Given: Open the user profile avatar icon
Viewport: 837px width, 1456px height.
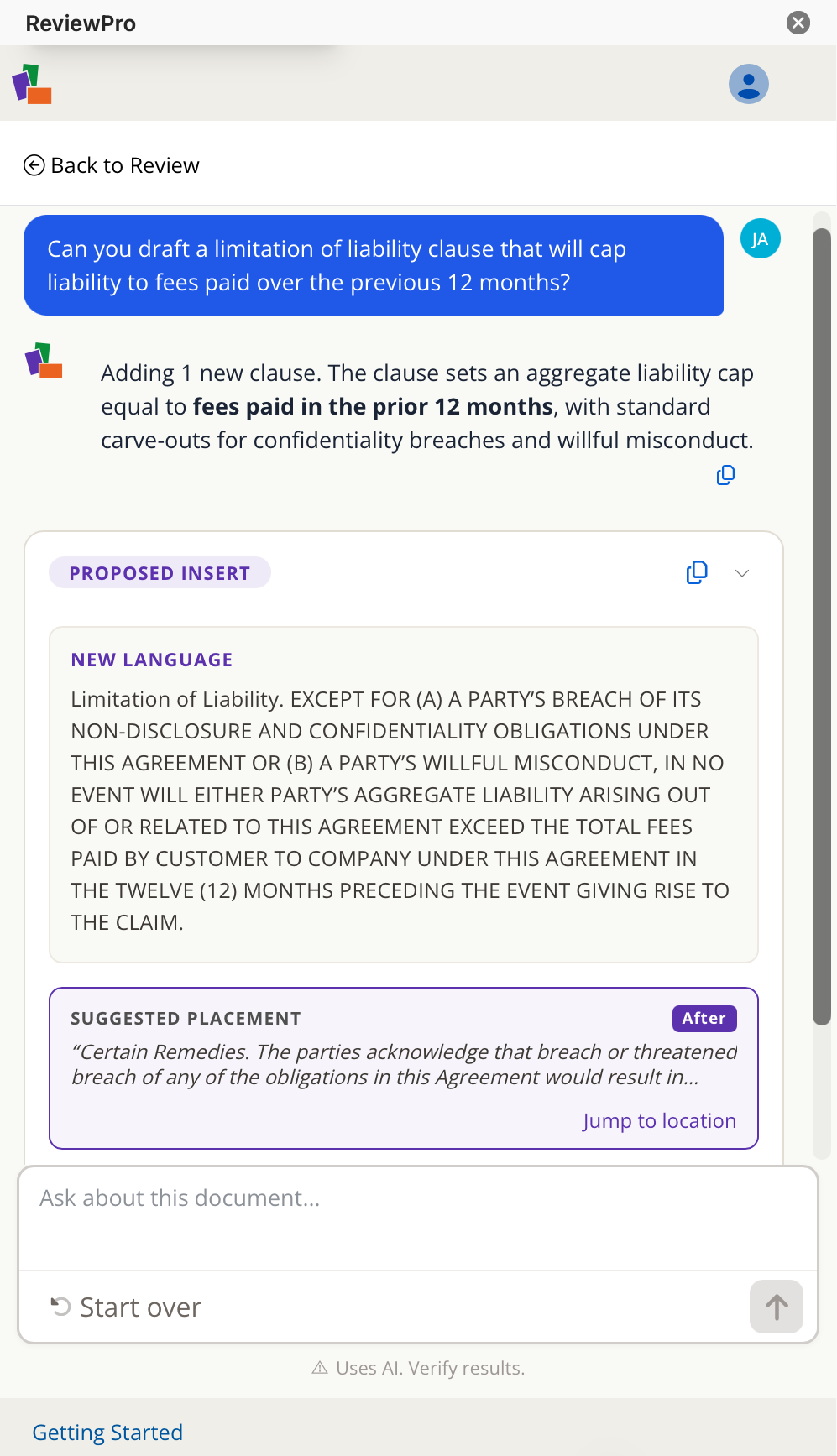Looking at the screenshot, I should point(748,84).
